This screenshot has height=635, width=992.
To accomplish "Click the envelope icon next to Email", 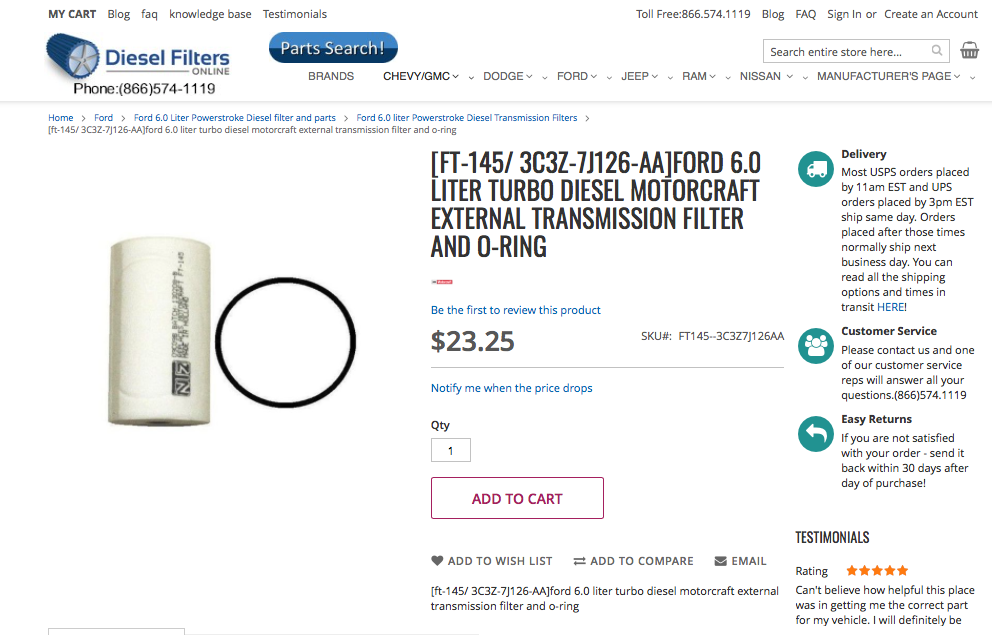I will point(722,561).
